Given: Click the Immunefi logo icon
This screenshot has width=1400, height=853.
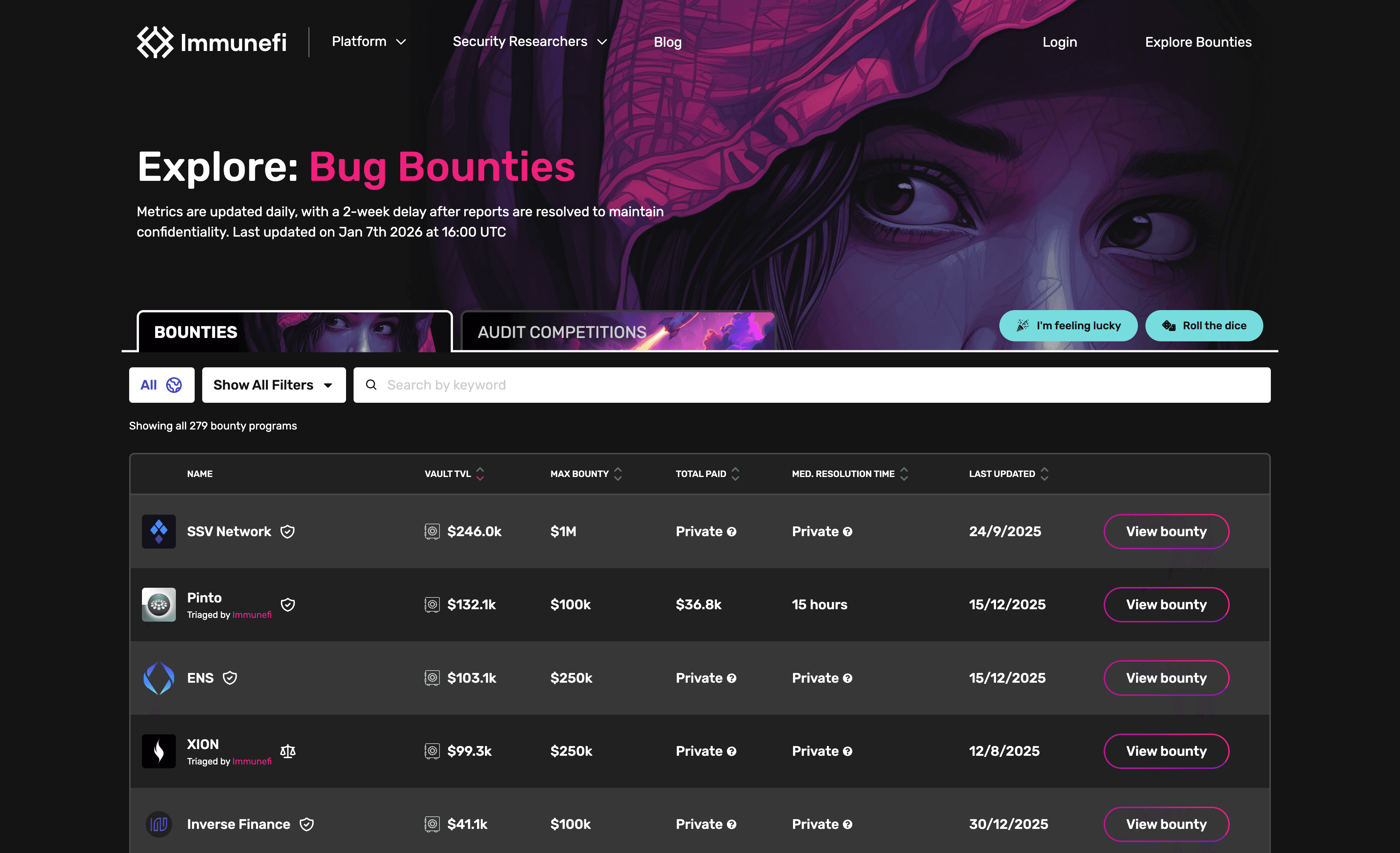Looking at the screenshot, I should pos(154,42).
